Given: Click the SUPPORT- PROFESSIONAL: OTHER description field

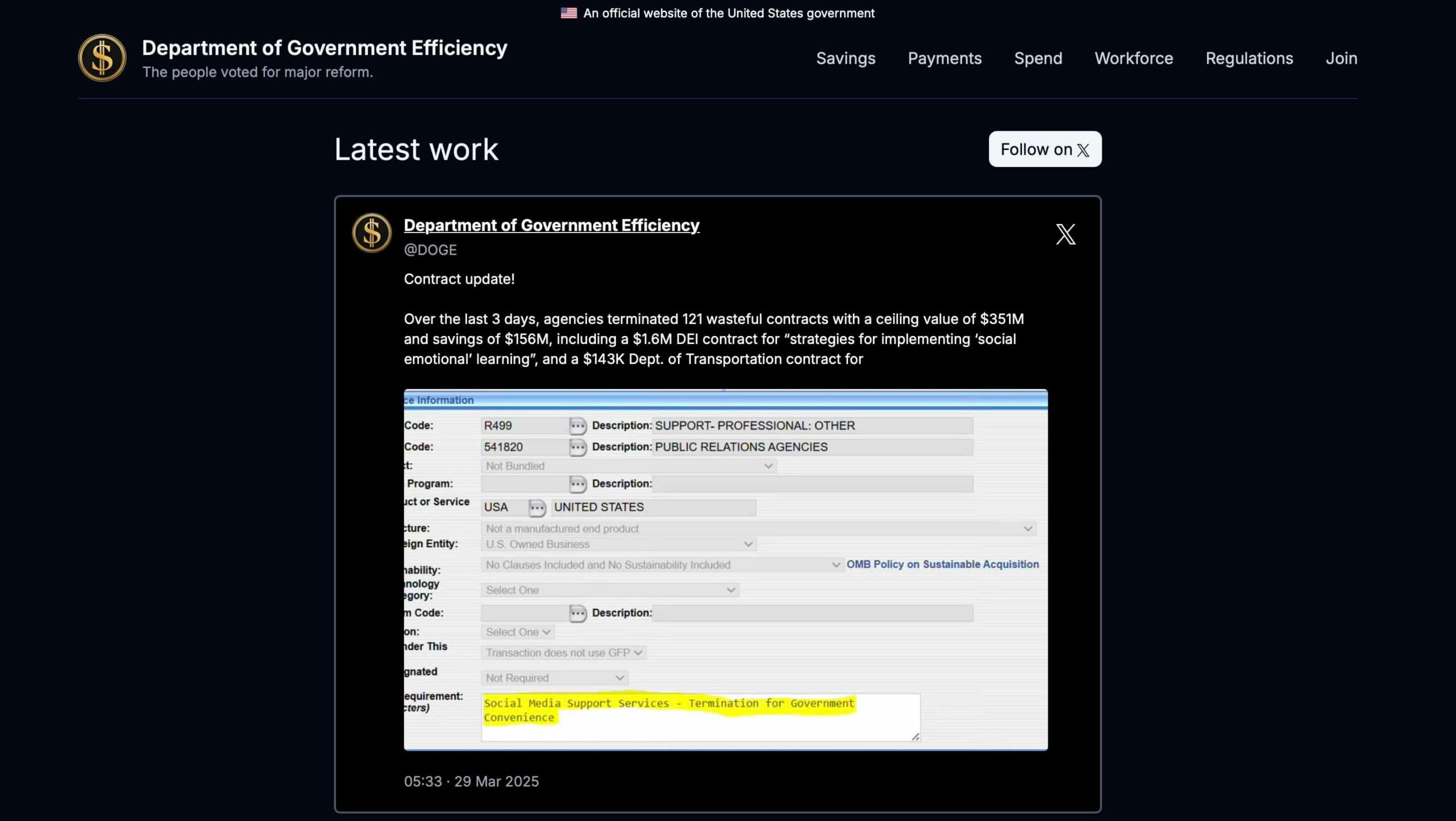Looking at the screenshot, I should tap(813, 425).
